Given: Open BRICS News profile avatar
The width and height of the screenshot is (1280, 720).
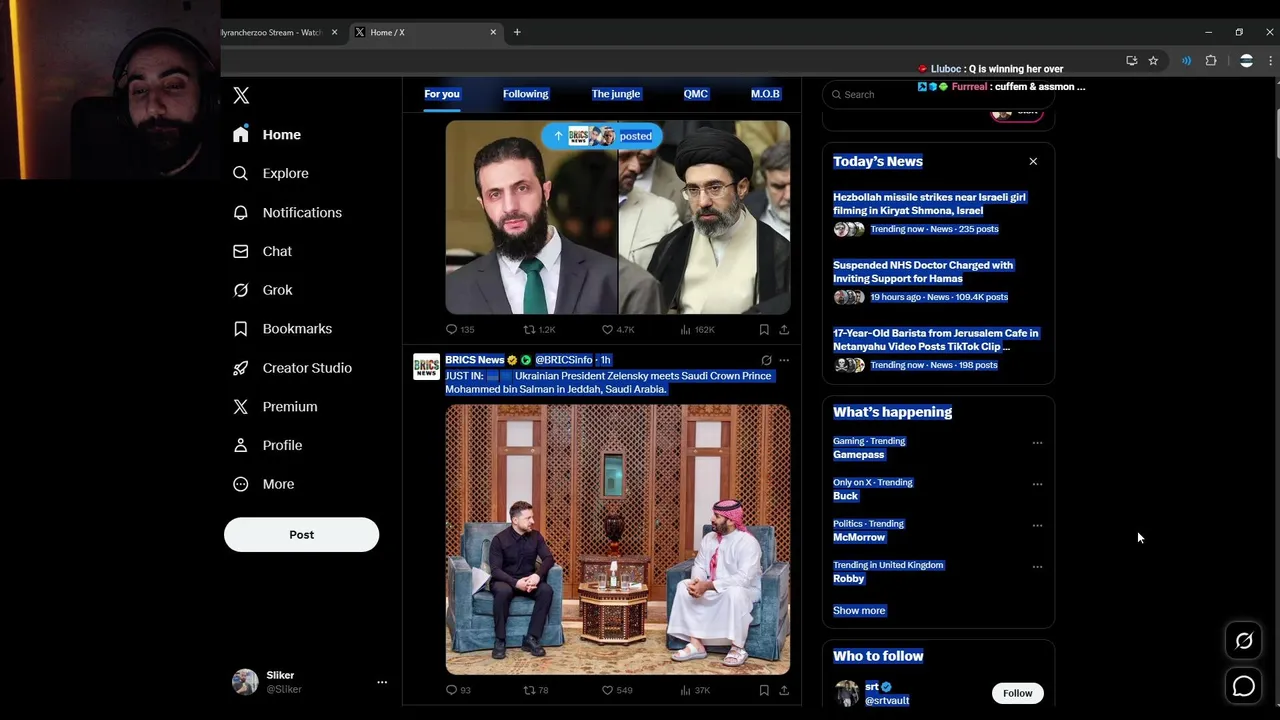Looking at the screenshot, I should (426, 366).
